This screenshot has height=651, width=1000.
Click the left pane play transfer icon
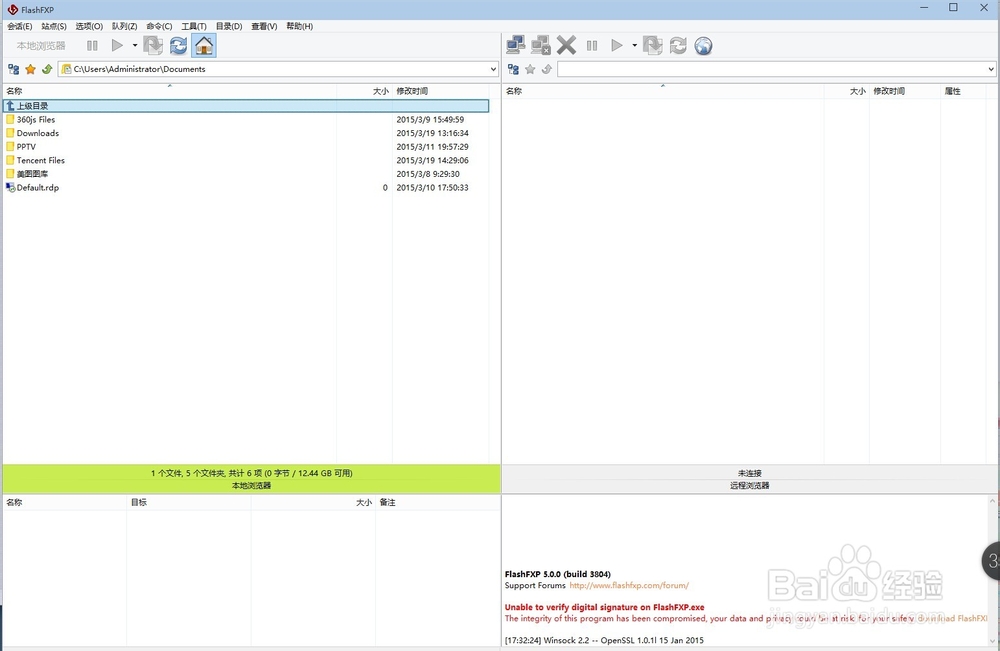click(117, 46)
